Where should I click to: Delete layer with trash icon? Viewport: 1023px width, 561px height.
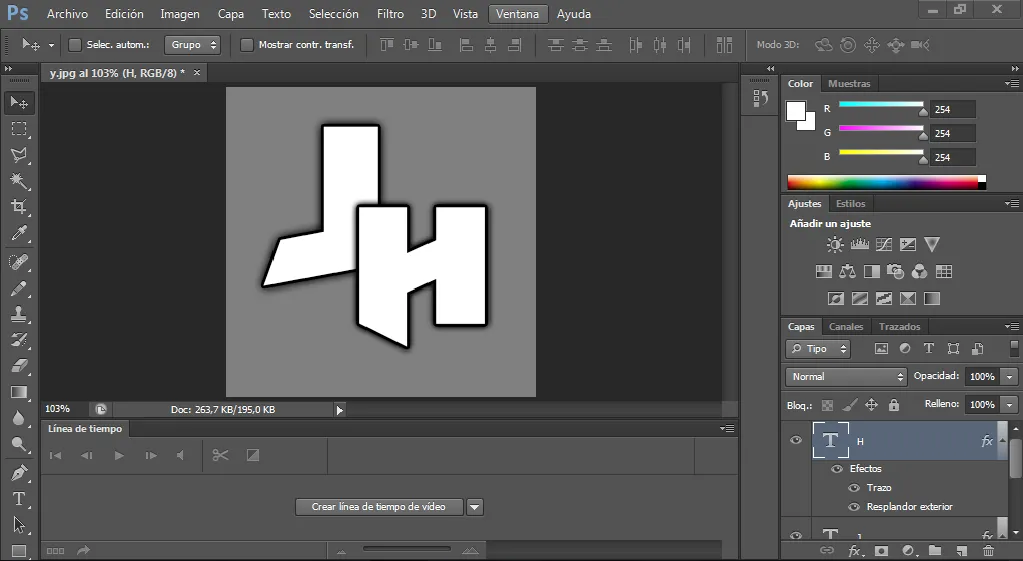(x=988, y=551)
